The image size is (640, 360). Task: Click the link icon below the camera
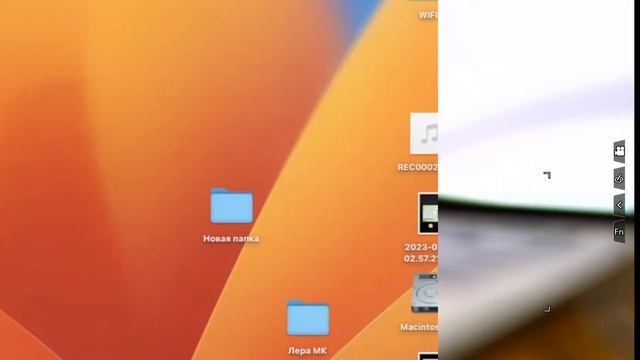[x=619, y=178]
